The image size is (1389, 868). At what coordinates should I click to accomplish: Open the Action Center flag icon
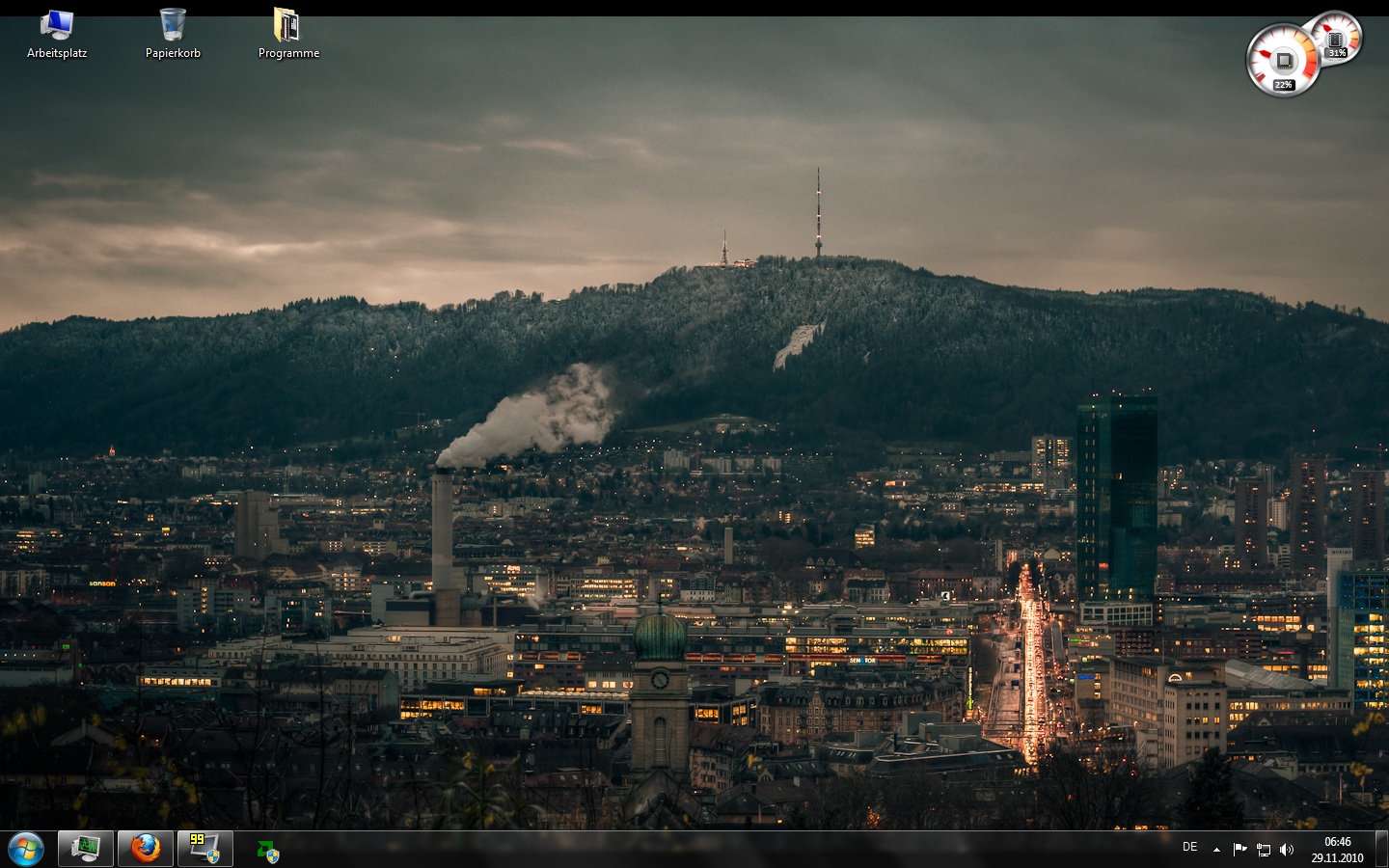pyautogui.click(x=1239, y=850)
